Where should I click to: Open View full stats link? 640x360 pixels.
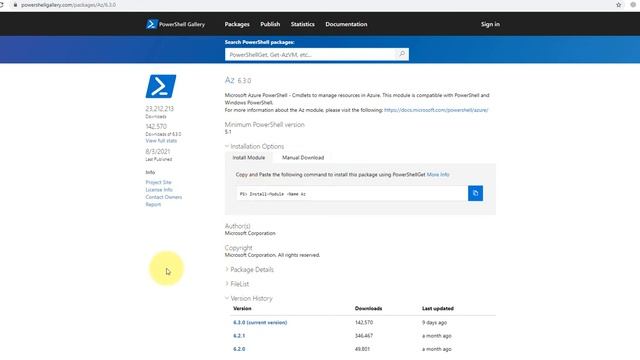pos(161,140)
